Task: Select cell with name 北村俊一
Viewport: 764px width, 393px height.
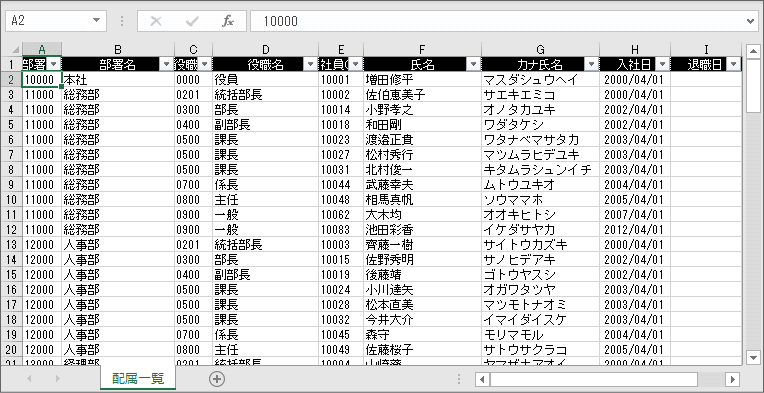Action: pos(422,170)
